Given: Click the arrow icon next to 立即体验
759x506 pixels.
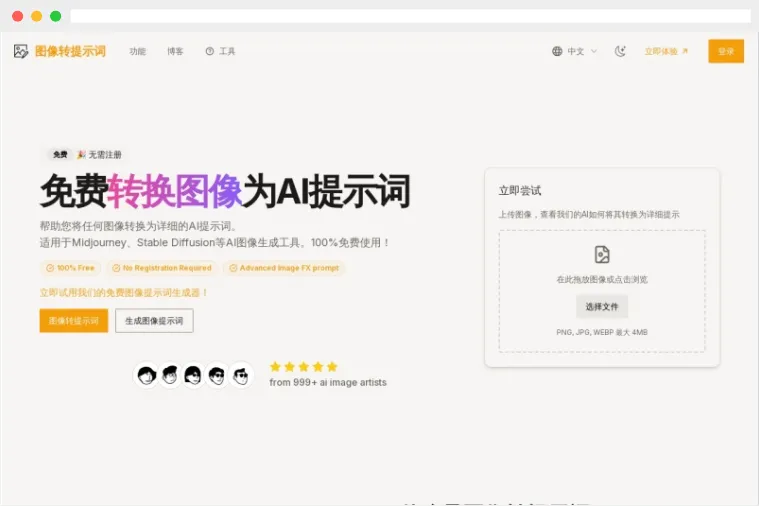Looking at the screenshot, I should [x=685, y=51].
